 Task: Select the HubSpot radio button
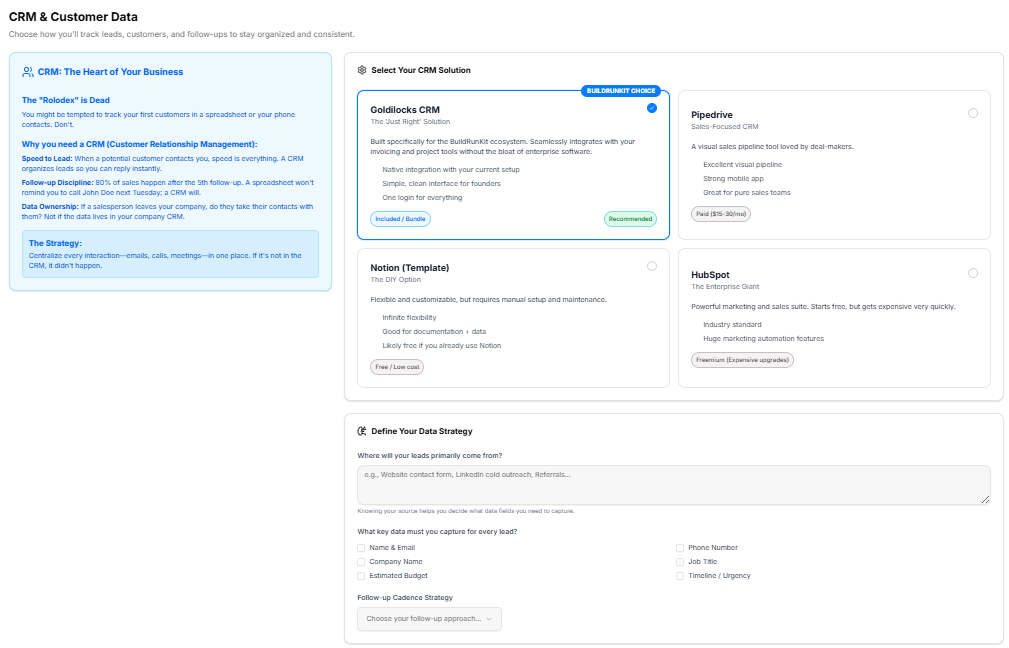(x=973, y=273)
